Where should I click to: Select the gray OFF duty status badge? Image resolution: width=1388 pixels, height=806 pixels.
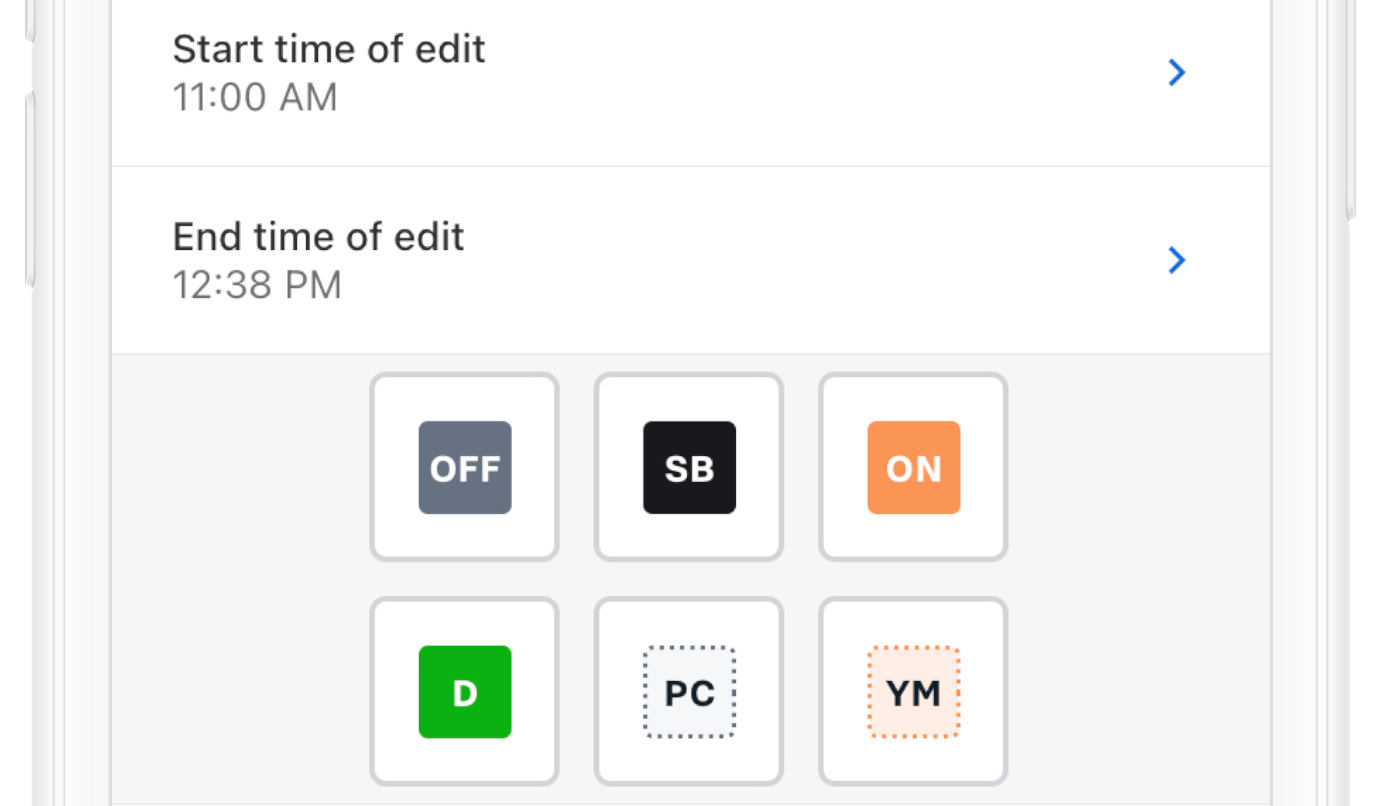pyautogui.click(x=465, y=468)
